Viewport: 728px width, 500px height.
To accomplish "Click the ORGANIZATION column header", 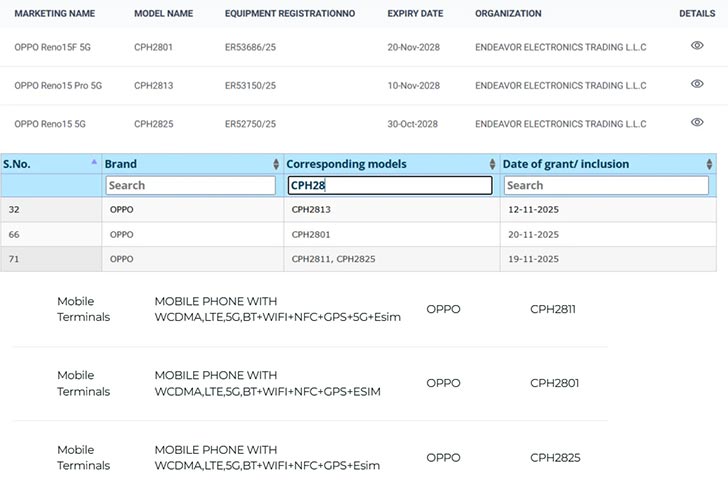I will pos(508,14).
